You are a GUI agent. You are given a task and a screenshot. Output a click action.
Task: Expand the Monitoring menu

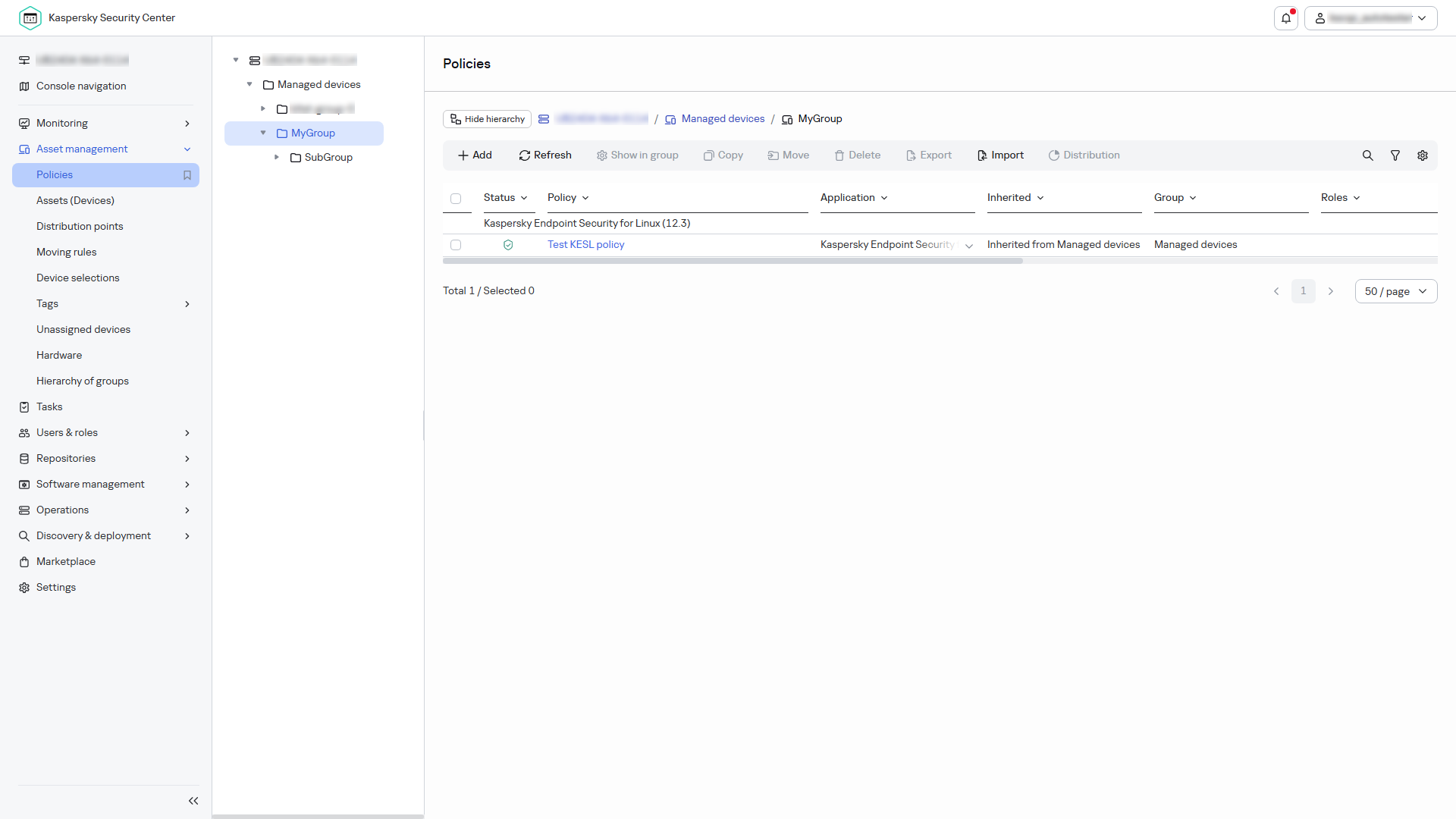coord(105,124)
